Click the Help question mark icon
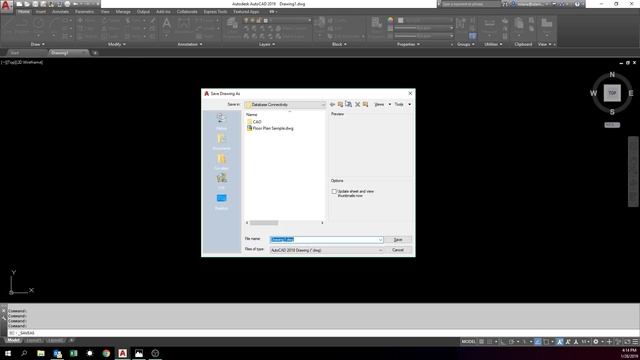640x360 pixels. coord(577,4)
